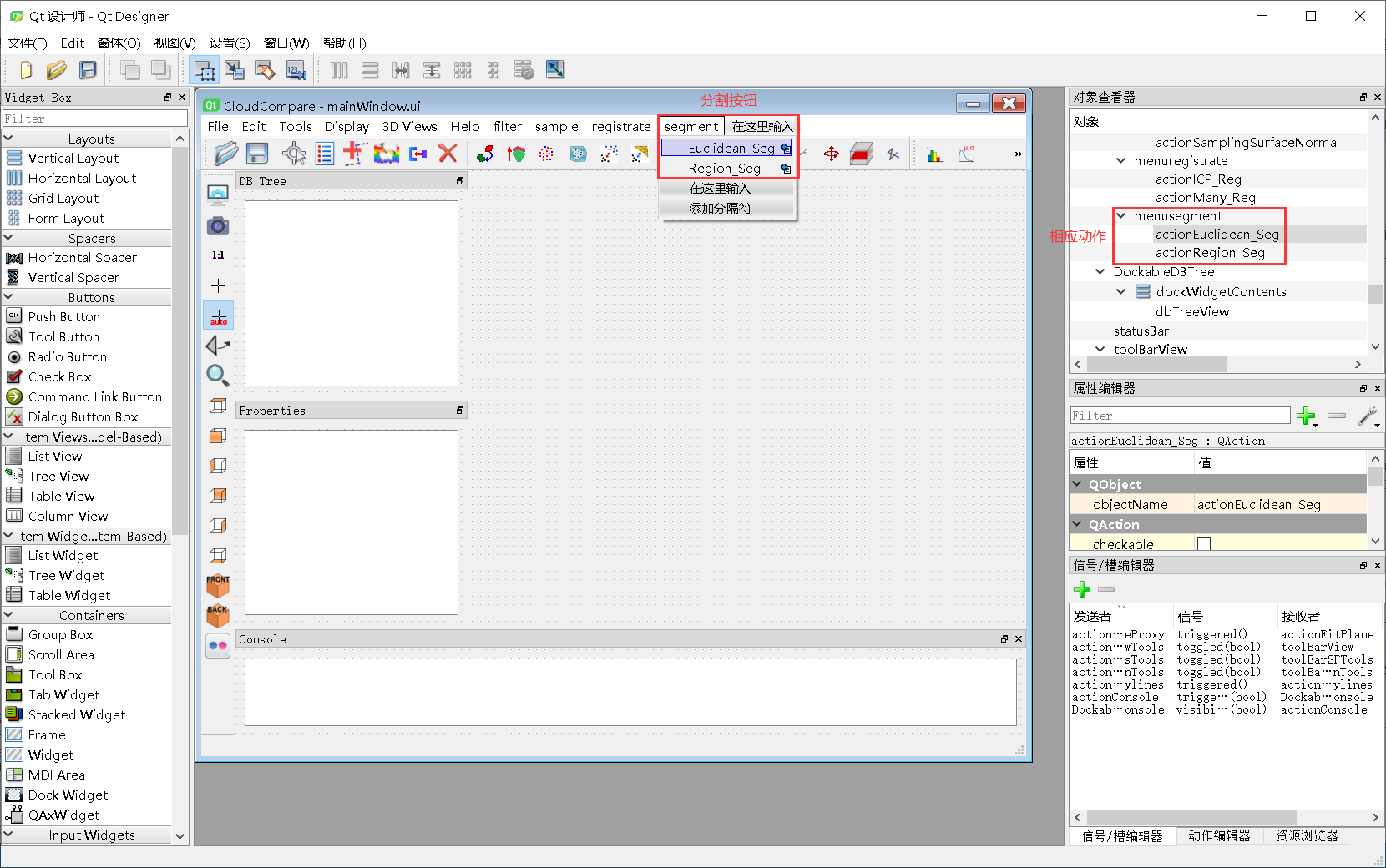Click the Adjust Size toolbar icon
The height and width of the screenshot is (868, 1386).
click(x=554, y=70)
